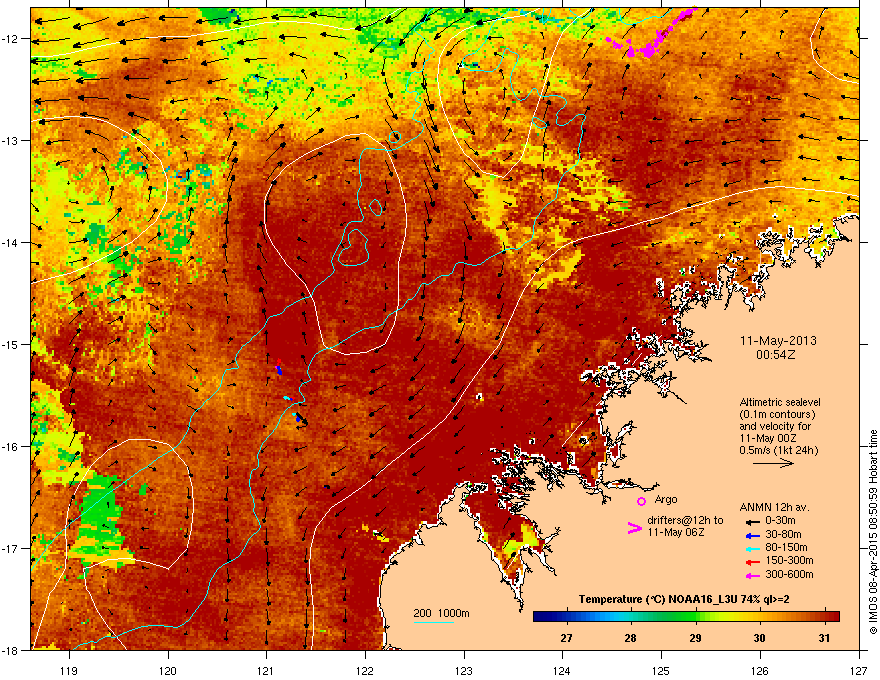The width and height of the screenshot is (880, 680).
Task: Select the red 150-300m arrow in legend
Action: click(753, 562)
